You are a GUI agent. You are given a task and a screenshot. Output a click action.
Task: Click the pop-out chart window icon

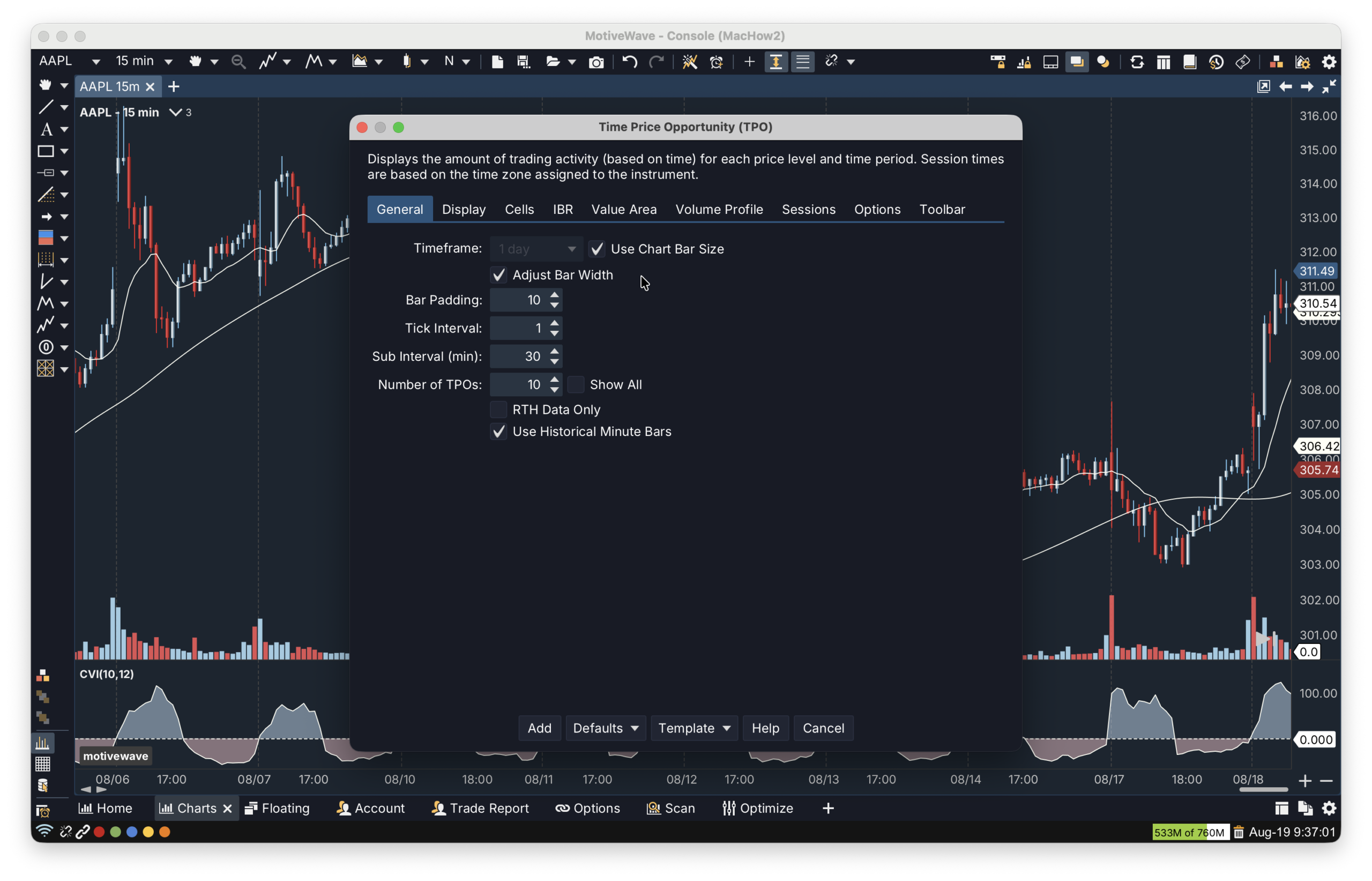[x=1263, y=86]
